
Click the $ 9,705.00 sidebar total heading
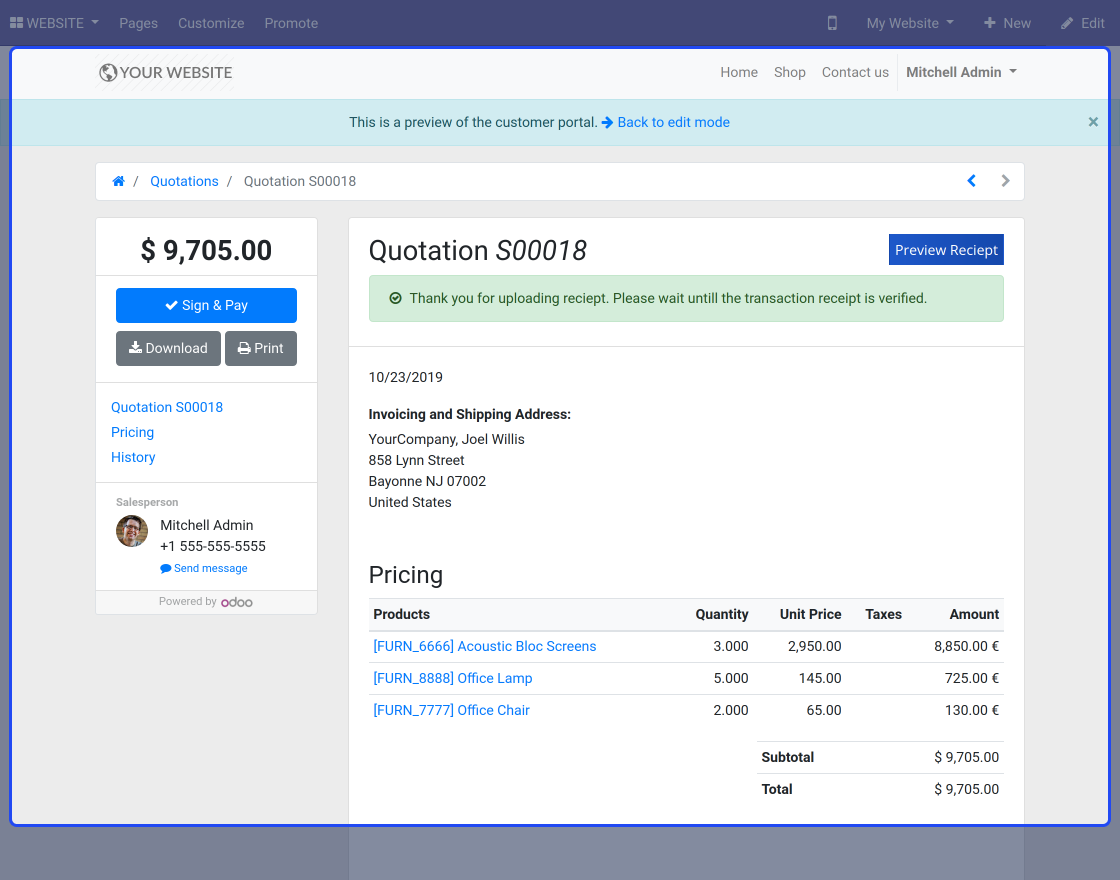[x=206, y=251]
